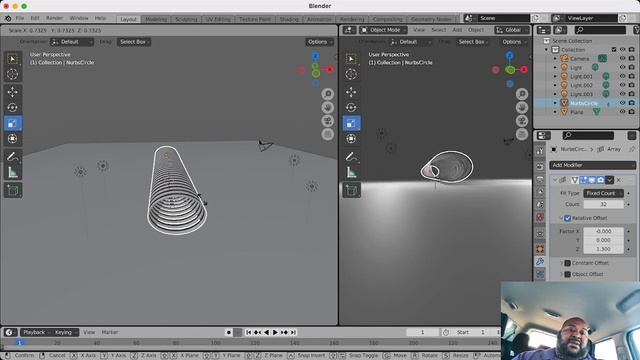Select the Measure tool in left viewport

coord(13,173)
